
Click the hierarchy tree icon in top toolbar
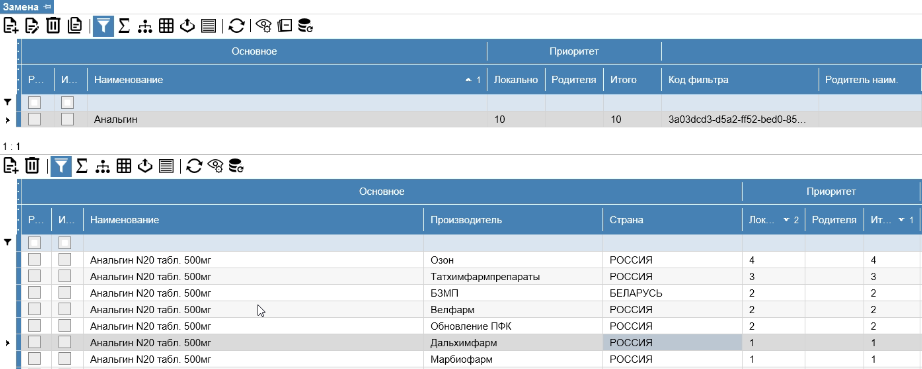pos(145,26)
